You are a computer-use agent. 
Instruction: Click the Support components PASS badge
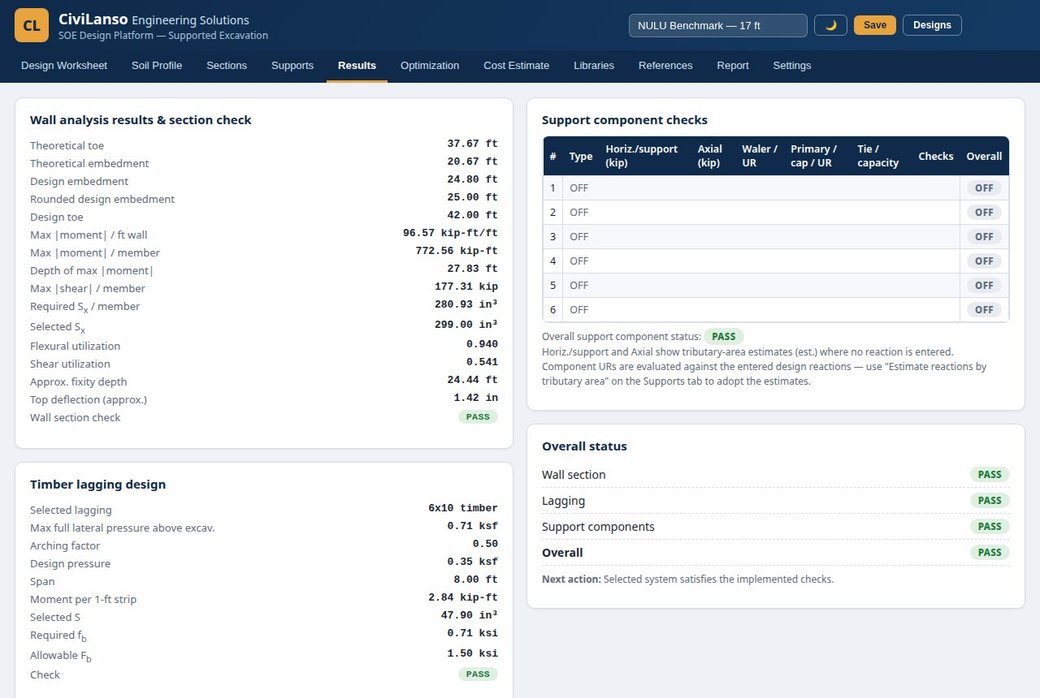[990, 526]
